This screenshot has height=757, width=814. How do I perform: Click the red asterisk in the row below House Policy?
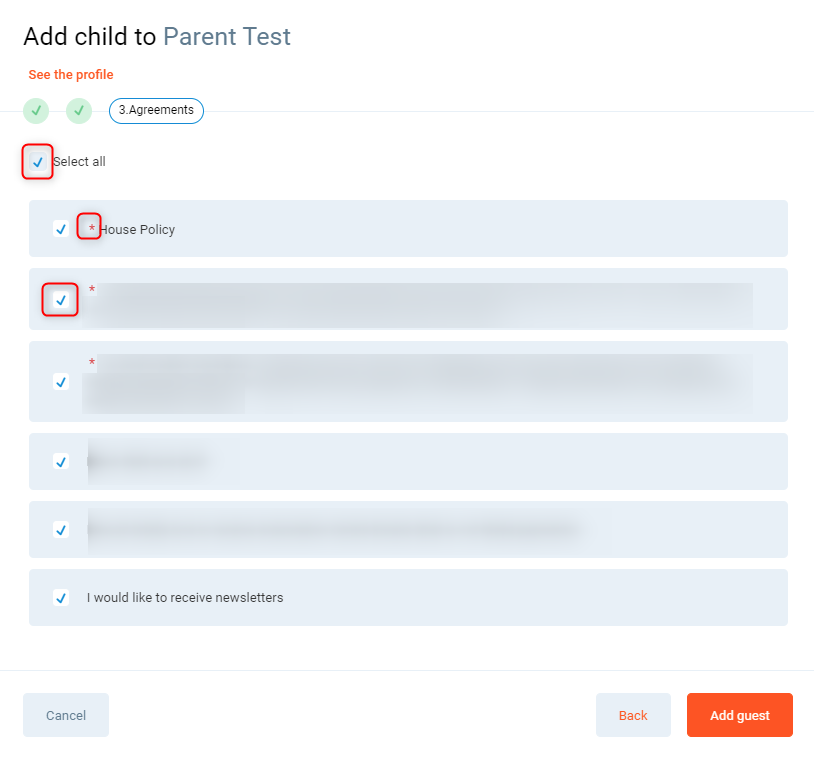pos(92,290)
